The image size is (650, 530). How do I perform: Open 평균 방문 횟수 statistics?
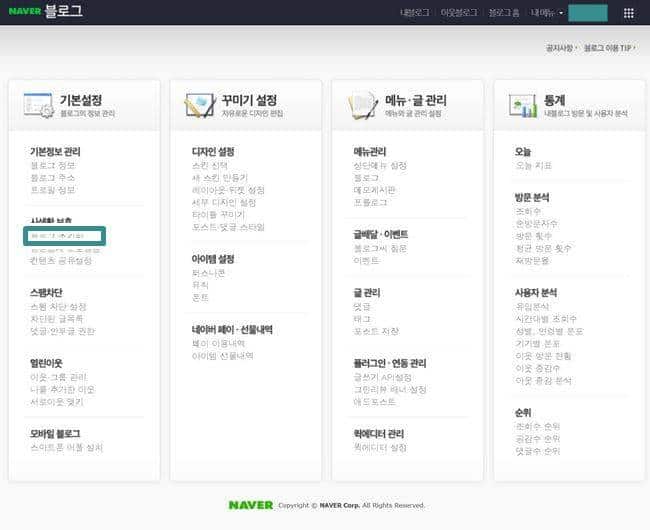pyautogui.click(x=543, y=248)
